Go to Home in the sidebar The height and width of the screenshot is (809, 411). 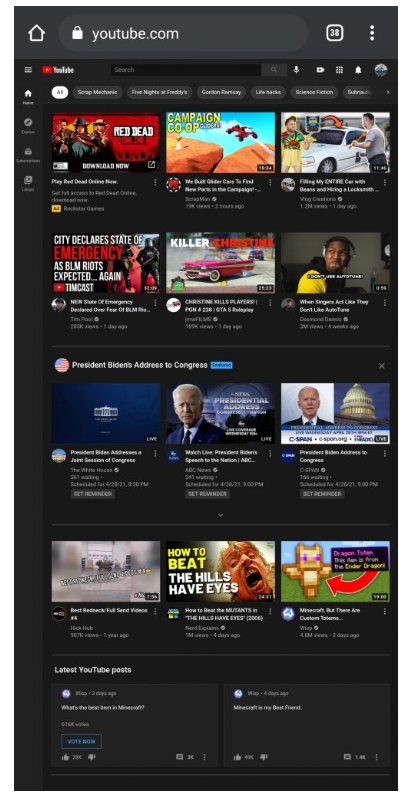click(x=28, y=96)
